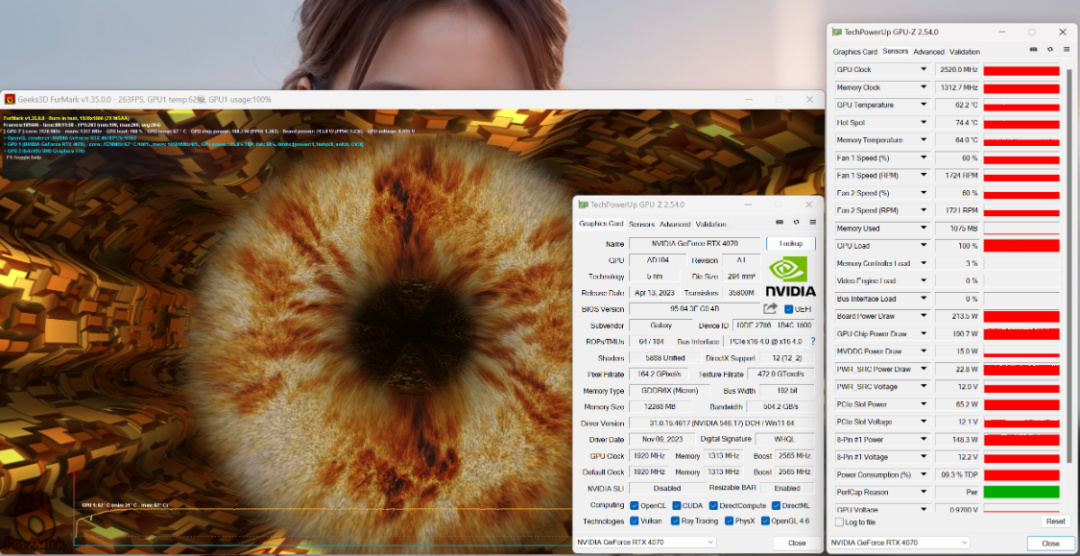The width and height of the screenshot is (1080, 556).
Task: Toggle the DirectCompute checkbox
Action: pyautogui.click(x=715, y=506)
